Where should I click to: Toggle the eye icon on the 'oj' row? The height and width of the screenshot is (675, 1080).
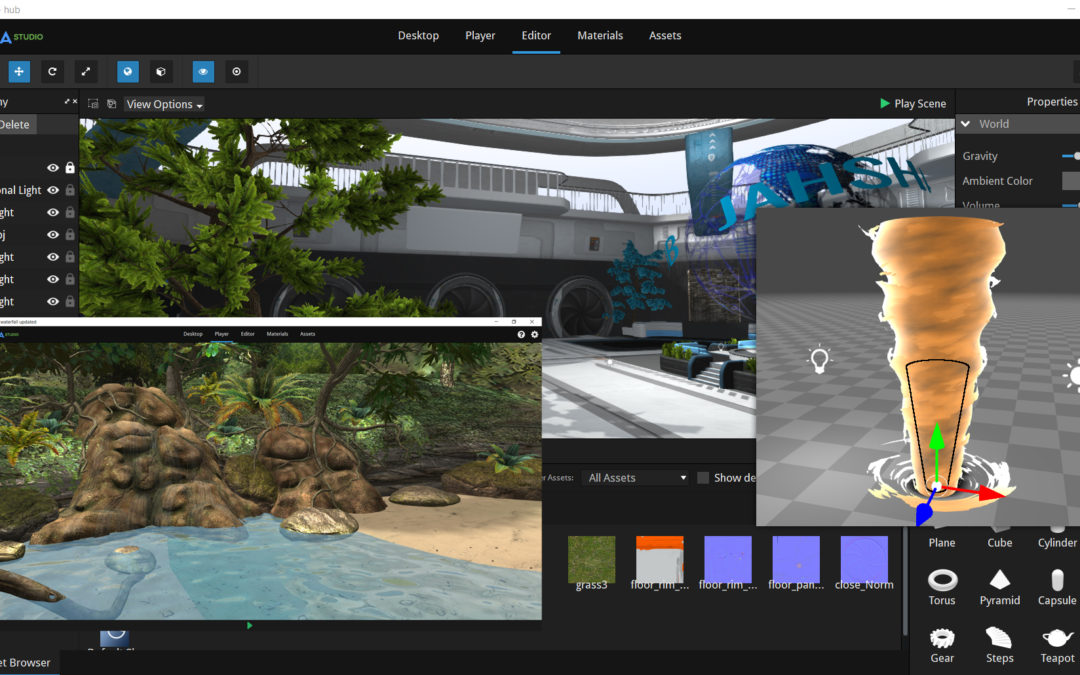click(53, 235)
